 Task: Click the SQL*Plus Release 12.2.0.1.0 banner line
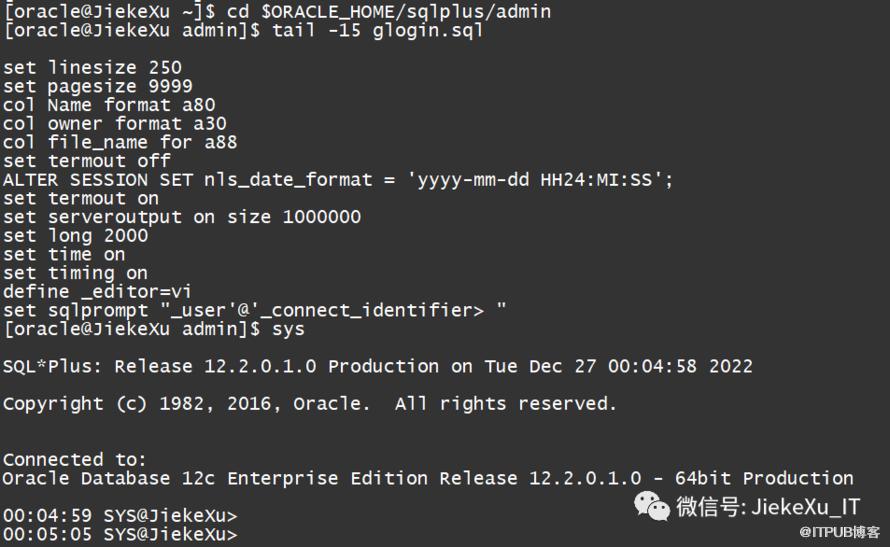pos(377,366)
